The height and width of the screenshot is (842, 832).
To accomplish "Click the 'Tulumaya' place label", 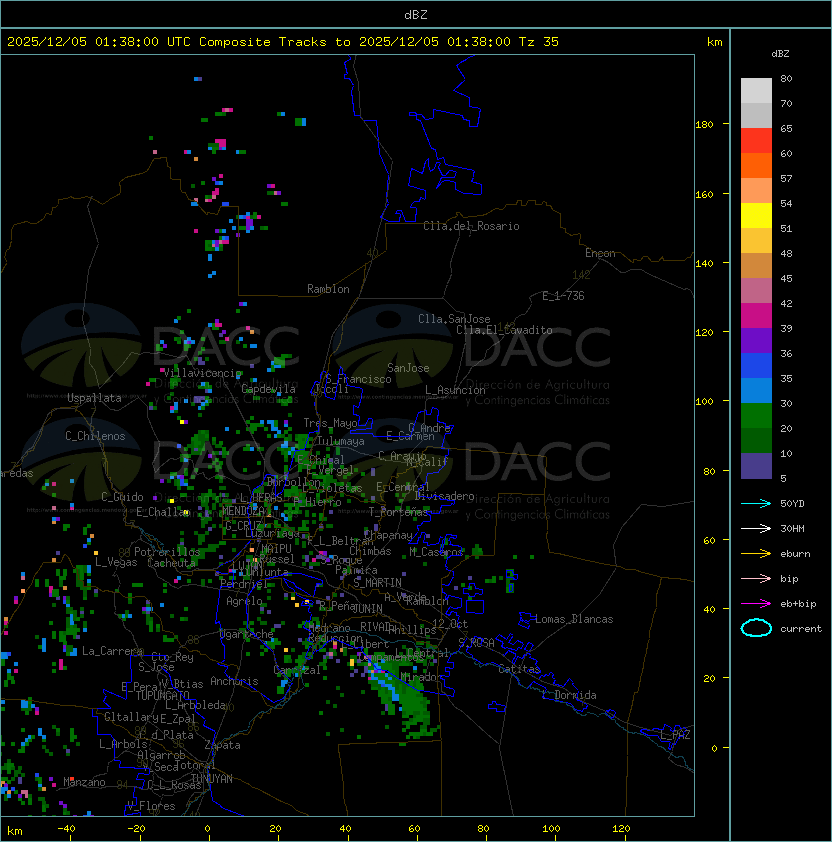I will (x=341, y=441).
